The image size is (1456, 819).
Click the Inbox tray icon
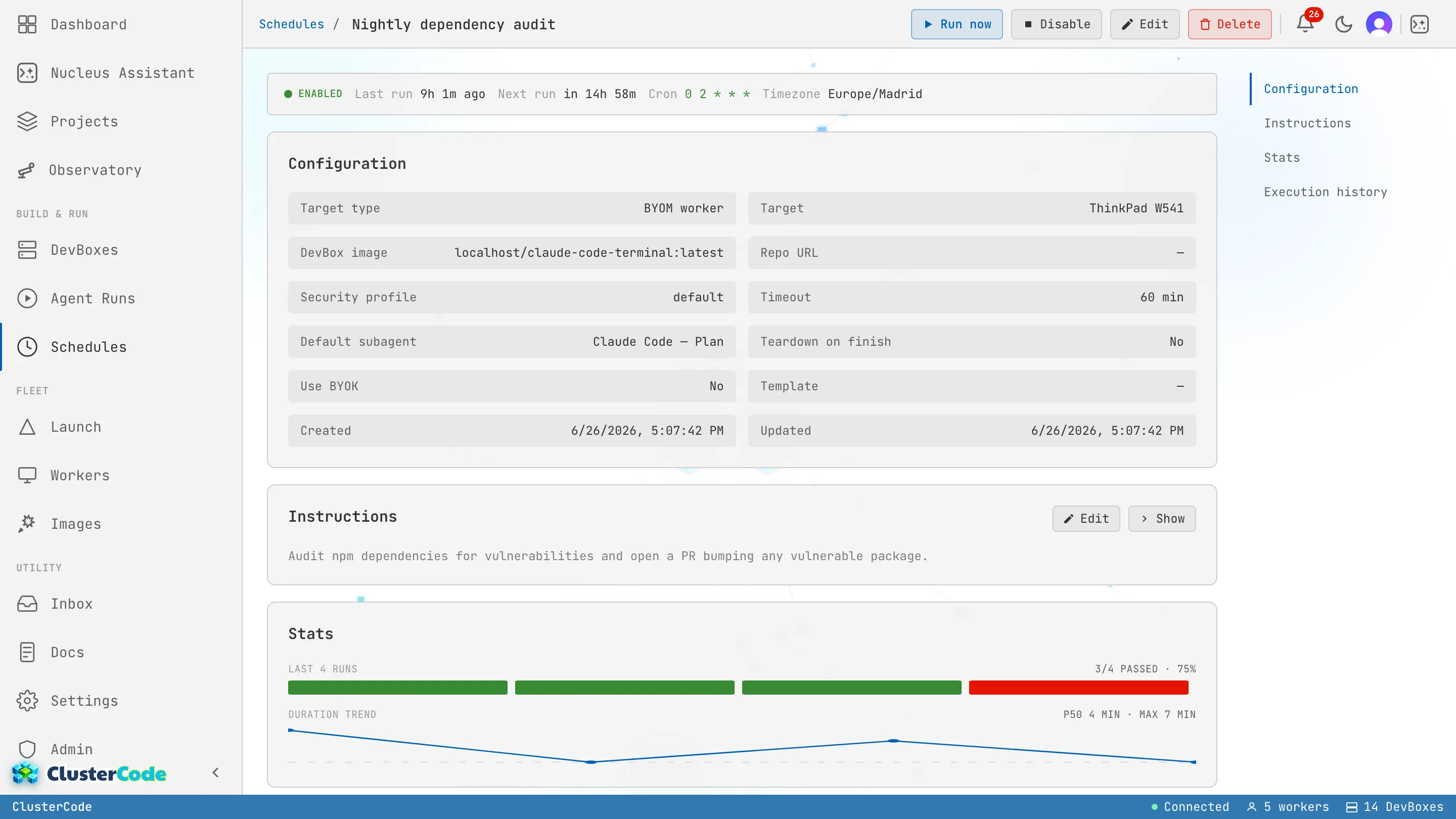[x=27, y=604]
